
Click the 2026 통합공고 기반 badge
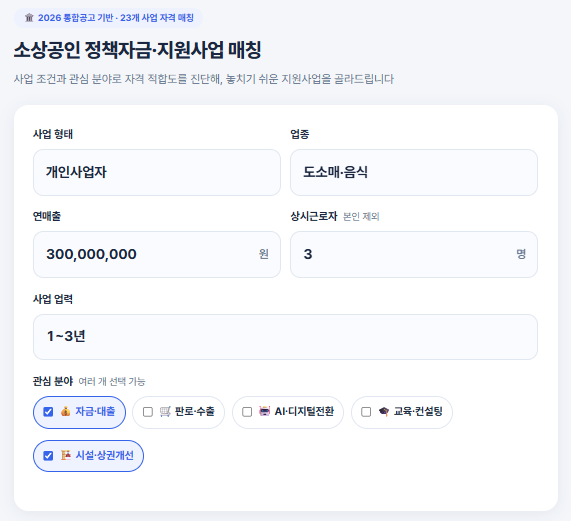pyautogui.click(x=109, y=18)
